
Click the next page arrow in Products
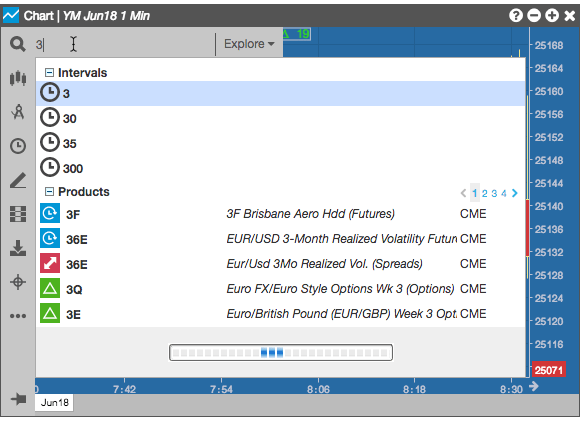coord(515,193)
